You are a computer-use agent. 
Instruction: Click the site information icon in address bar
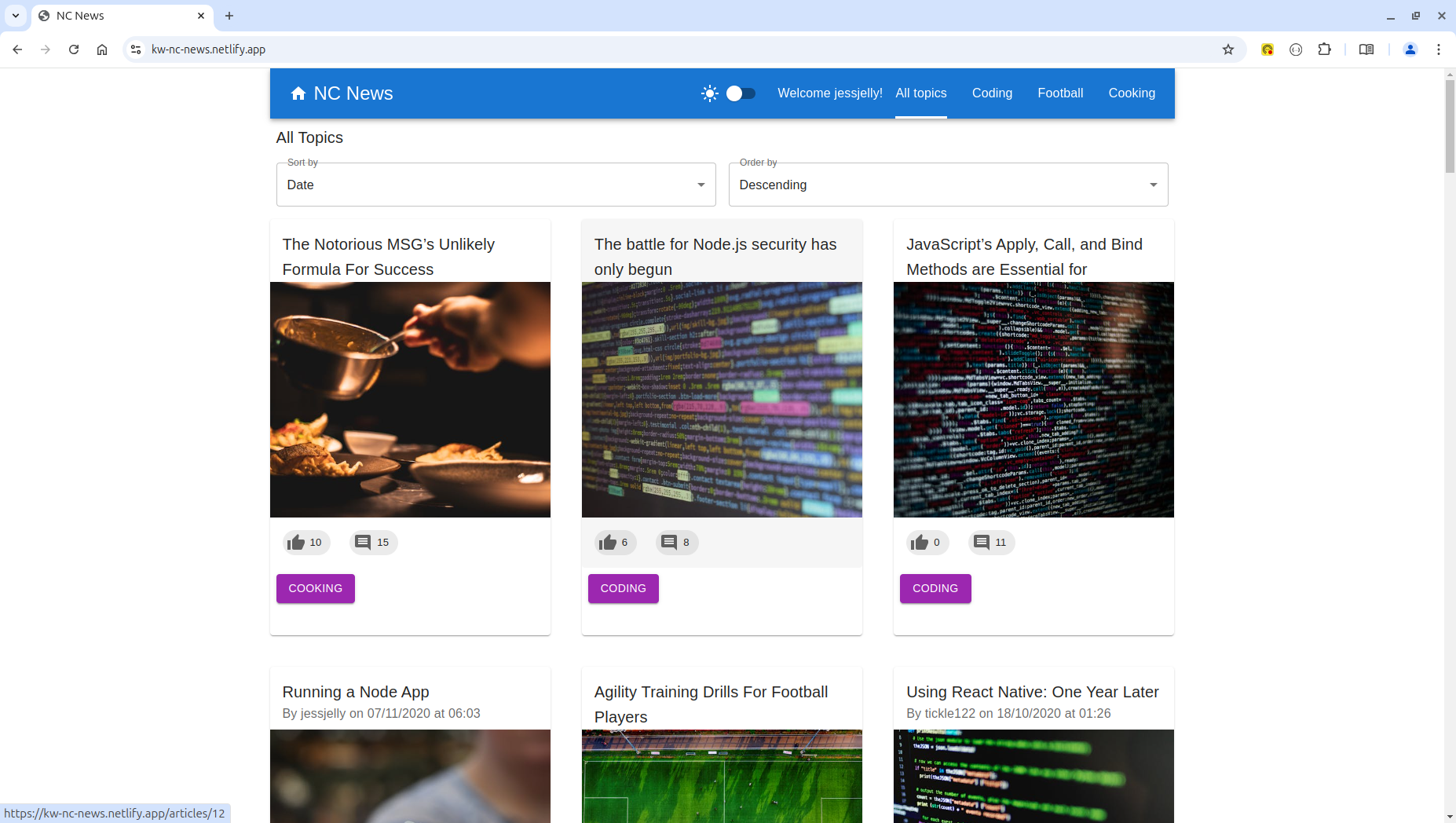pyautogui.click(x=136, y=49)
